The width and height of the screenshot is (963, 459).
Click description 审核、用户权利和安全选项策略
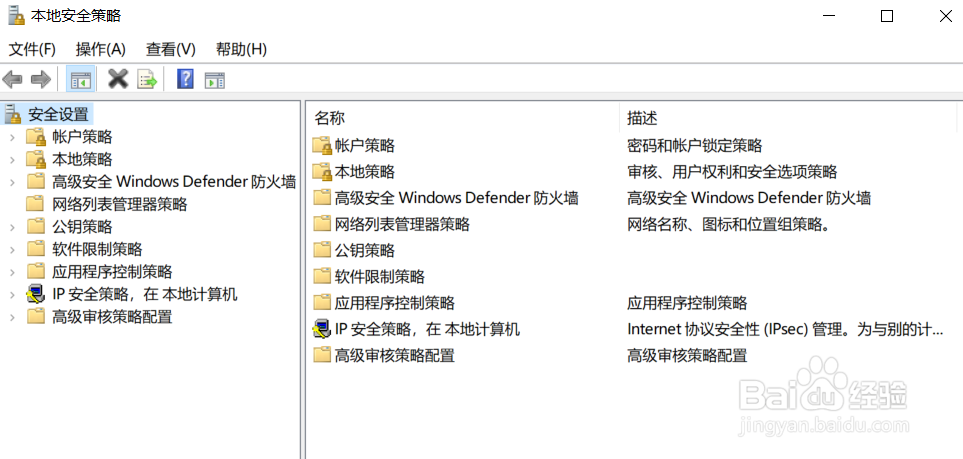[732, 172]
